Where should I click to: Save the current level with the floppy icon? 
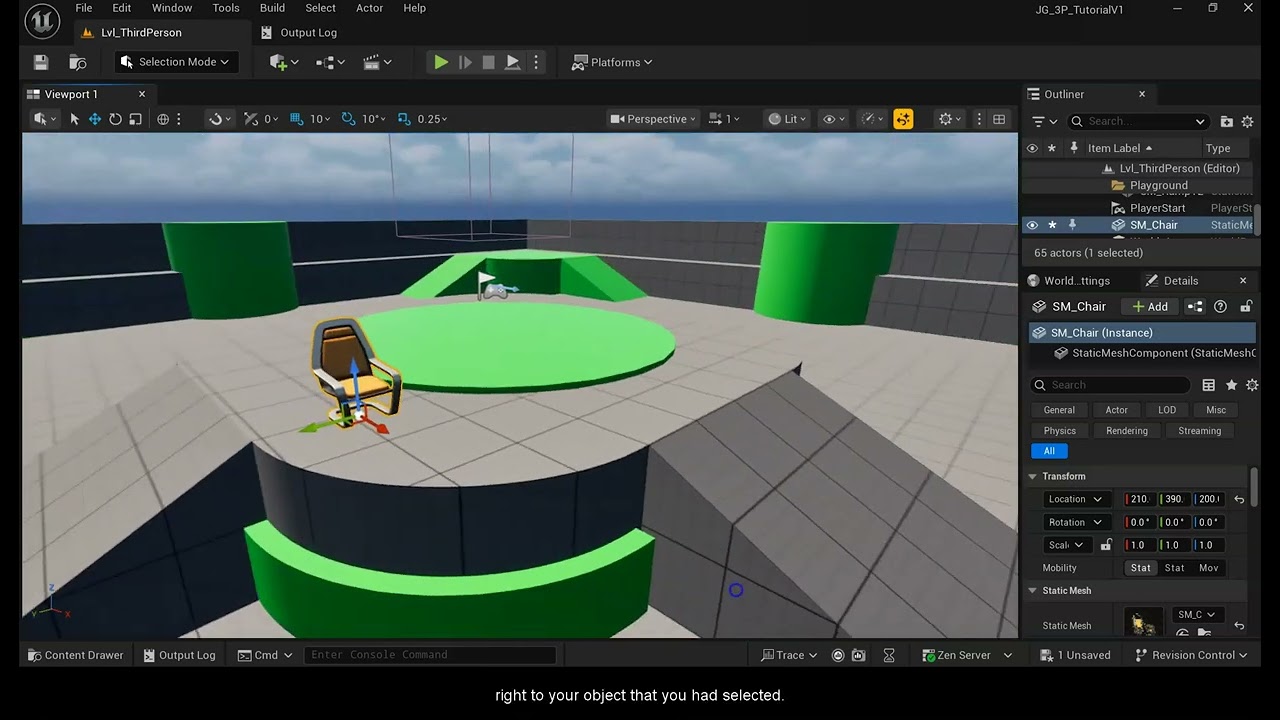[41, 62]
